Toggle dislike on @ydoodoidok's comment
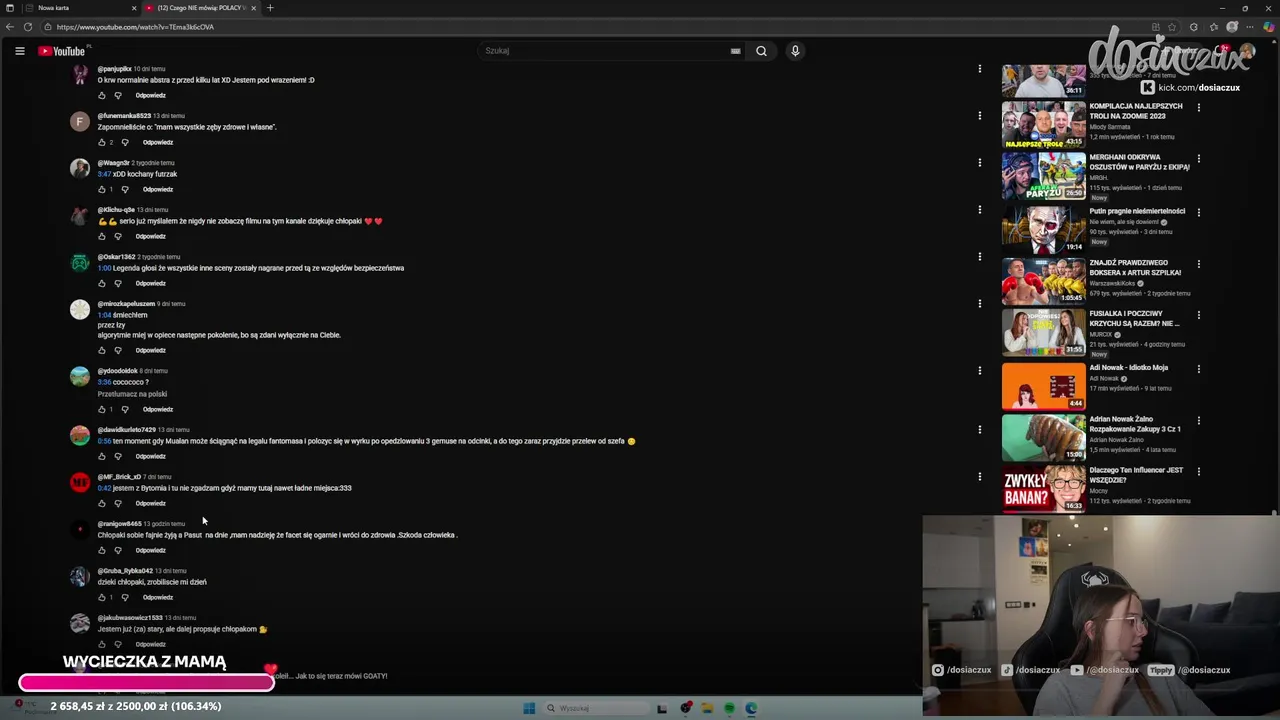 coord(124,410)
